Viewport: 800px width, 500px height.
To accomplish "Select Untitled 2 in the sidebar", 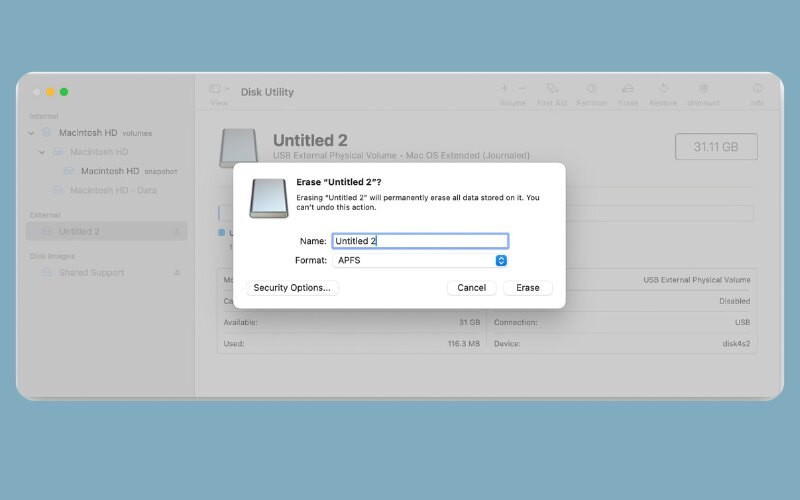I will pos(79,232).
